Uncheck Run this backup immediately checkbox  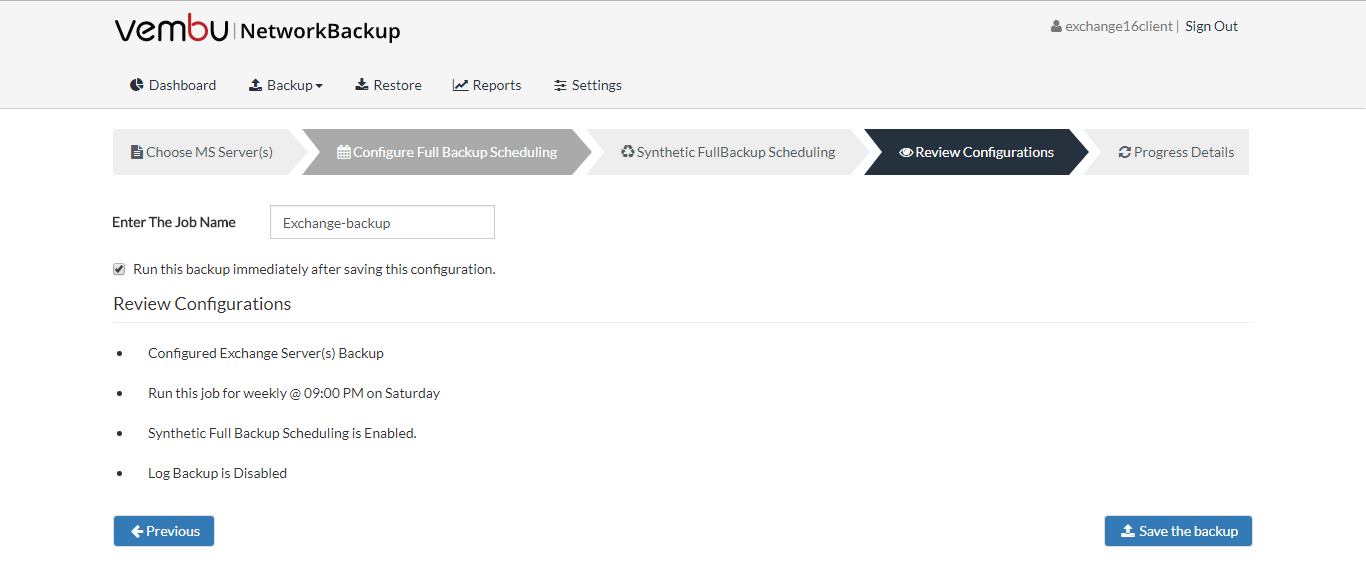(x=119, y=269)
